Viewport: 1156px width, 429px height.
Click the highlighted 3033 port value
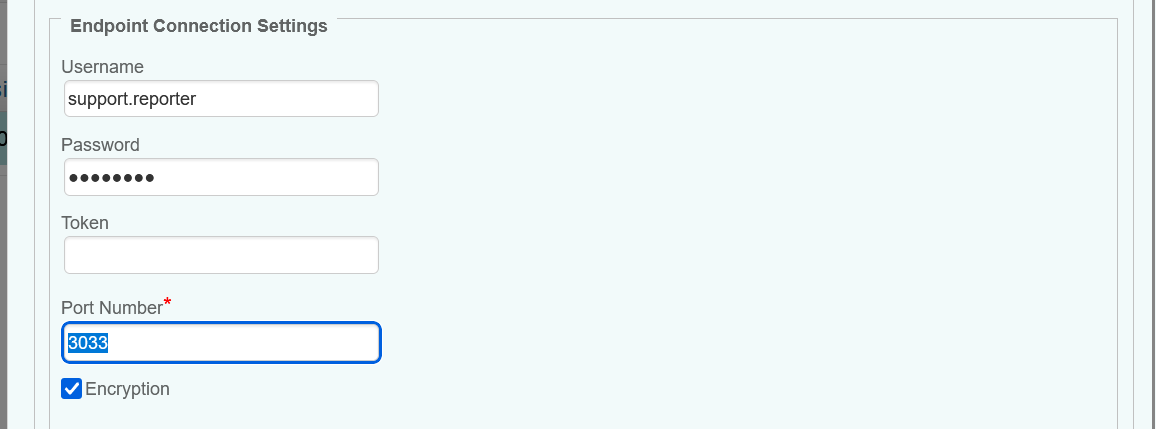pyautogui.click(x=88, y=343)
